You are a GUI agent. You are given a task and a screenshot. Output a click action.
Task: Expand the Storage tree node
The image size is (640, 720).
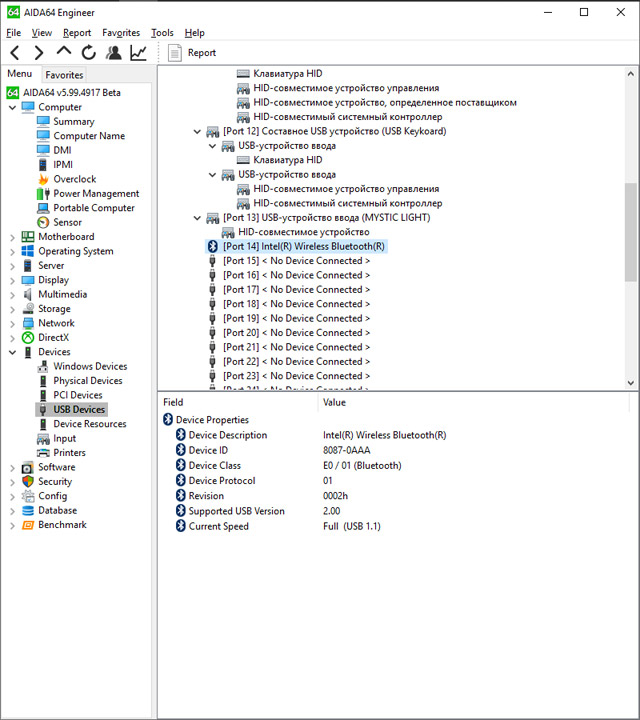12,309
